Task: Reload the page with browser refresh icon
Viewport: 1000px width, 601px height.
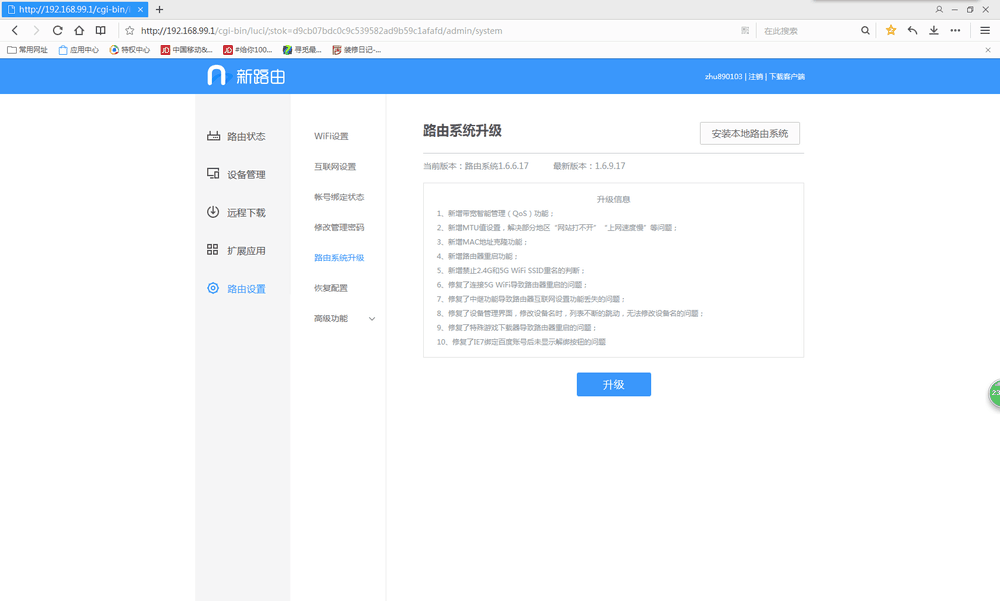Action: coord(58,31)
